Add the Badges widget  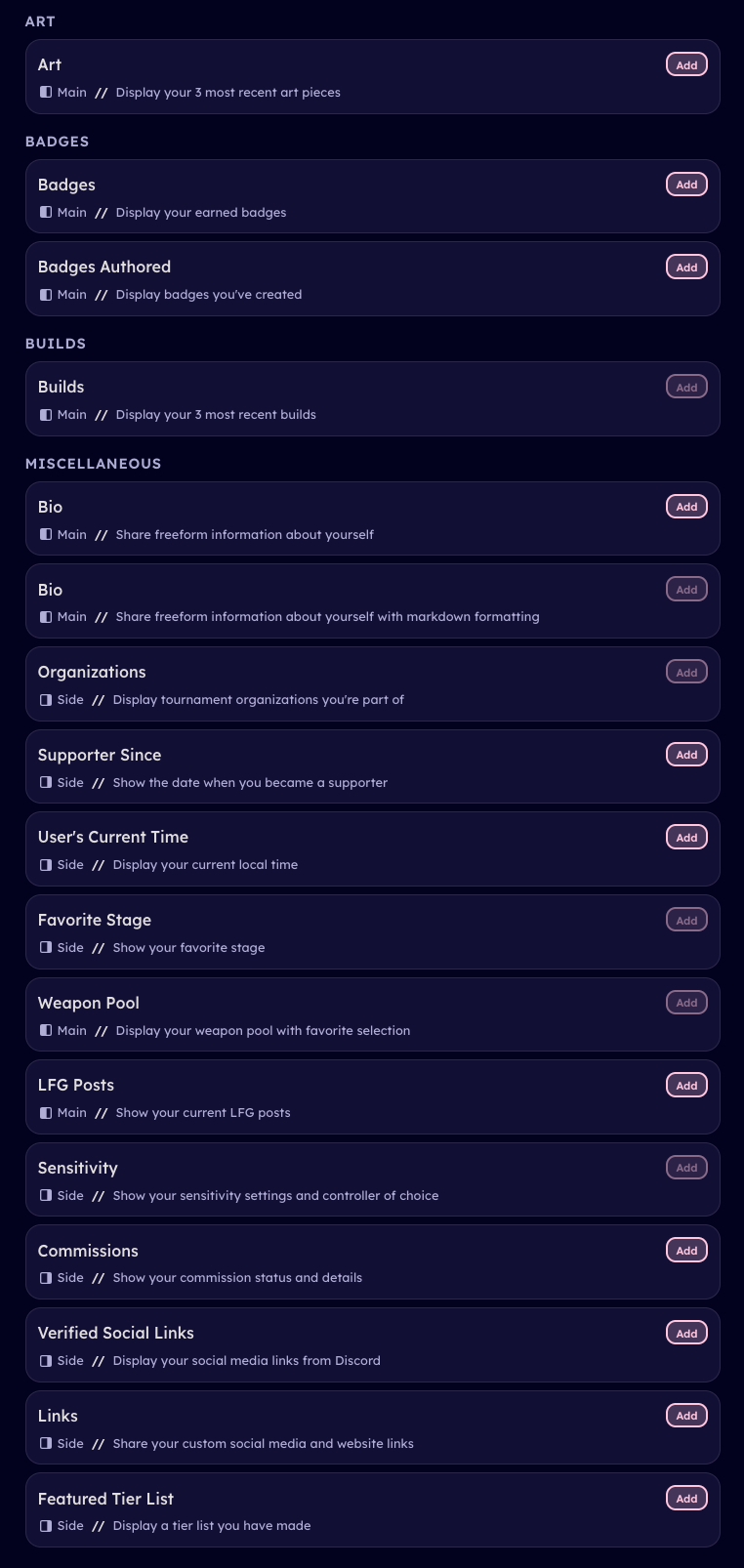pos(686,185)
